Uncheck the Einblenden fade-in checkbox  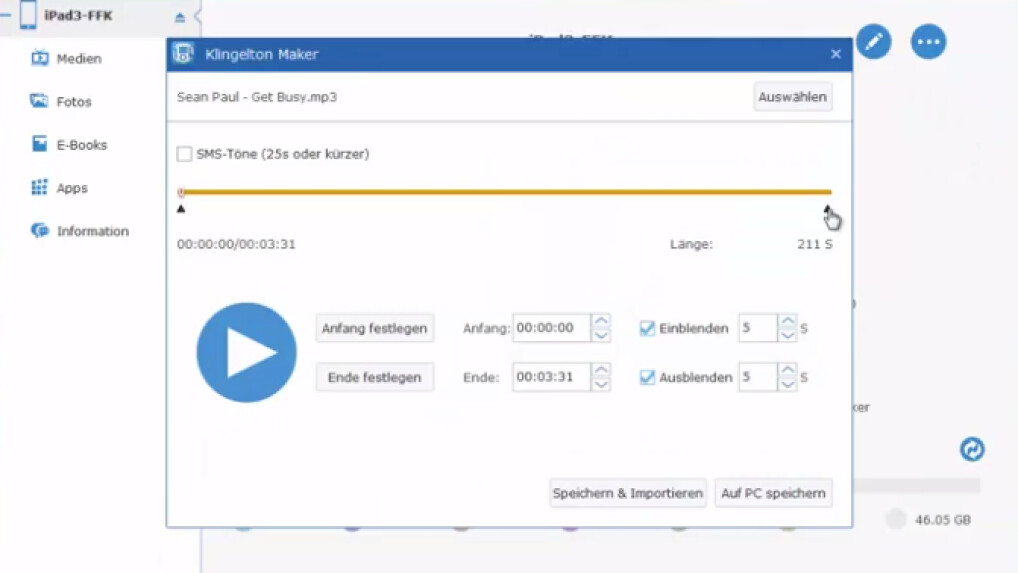pyautogui.click(x=647, y=328)
